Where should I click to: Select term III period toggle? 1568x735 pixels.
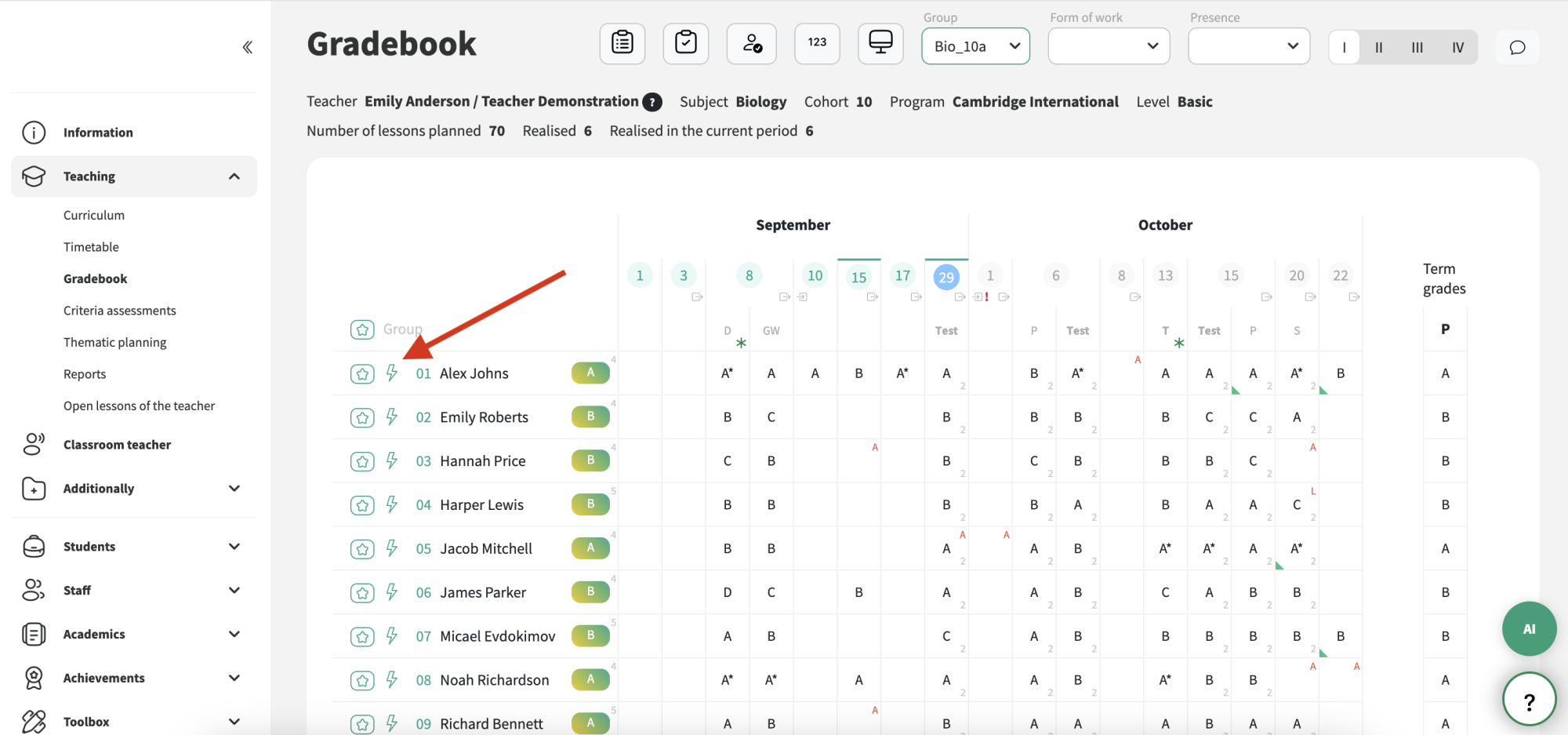point(1417,47)
